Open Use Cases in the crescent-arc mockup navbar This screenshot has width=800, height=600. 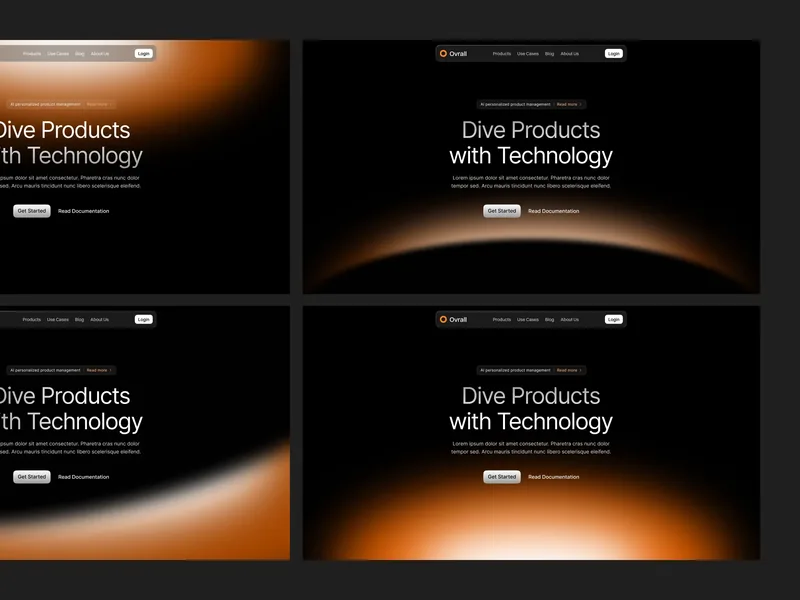tap(528, 54)
